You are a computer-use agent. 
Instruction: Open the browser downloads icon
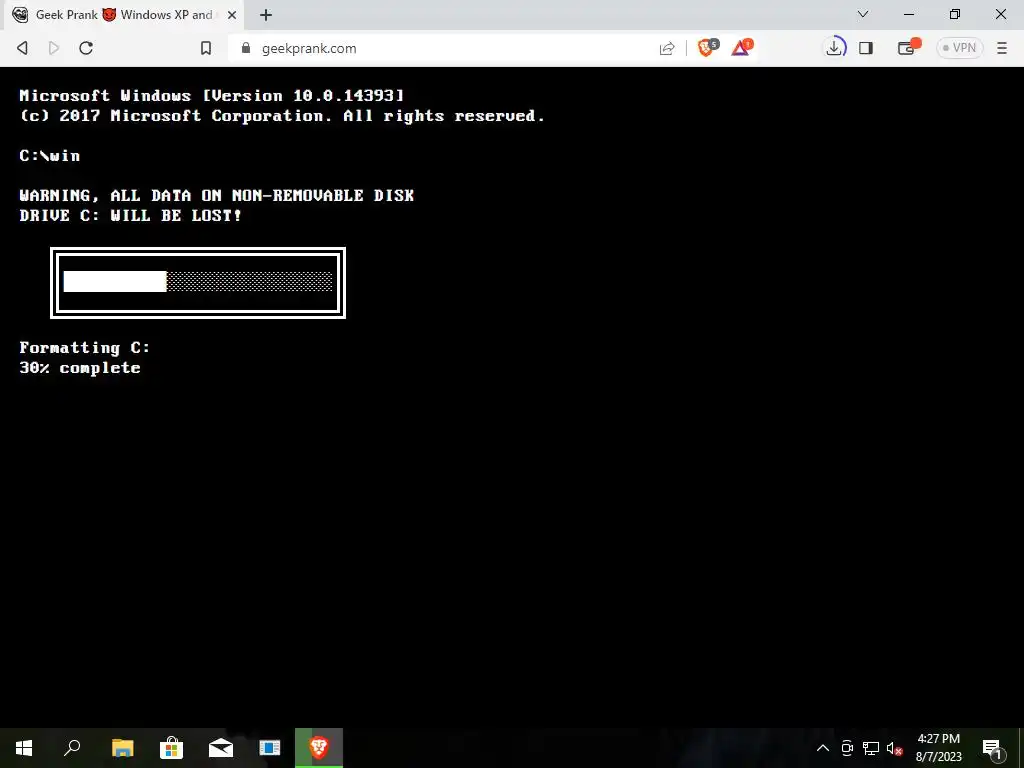(835, 48)
